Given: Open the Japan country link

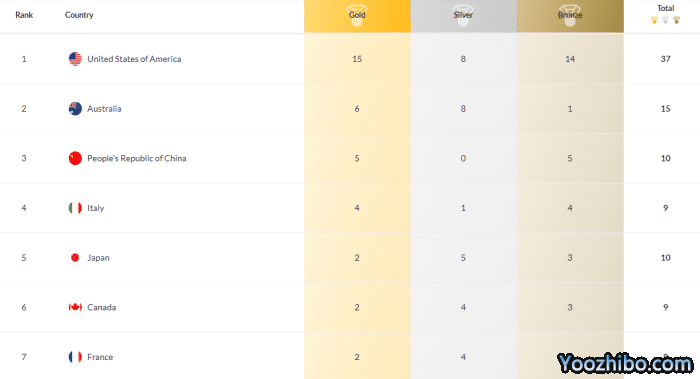Looking at the screenshot, I should click(98, 258).
